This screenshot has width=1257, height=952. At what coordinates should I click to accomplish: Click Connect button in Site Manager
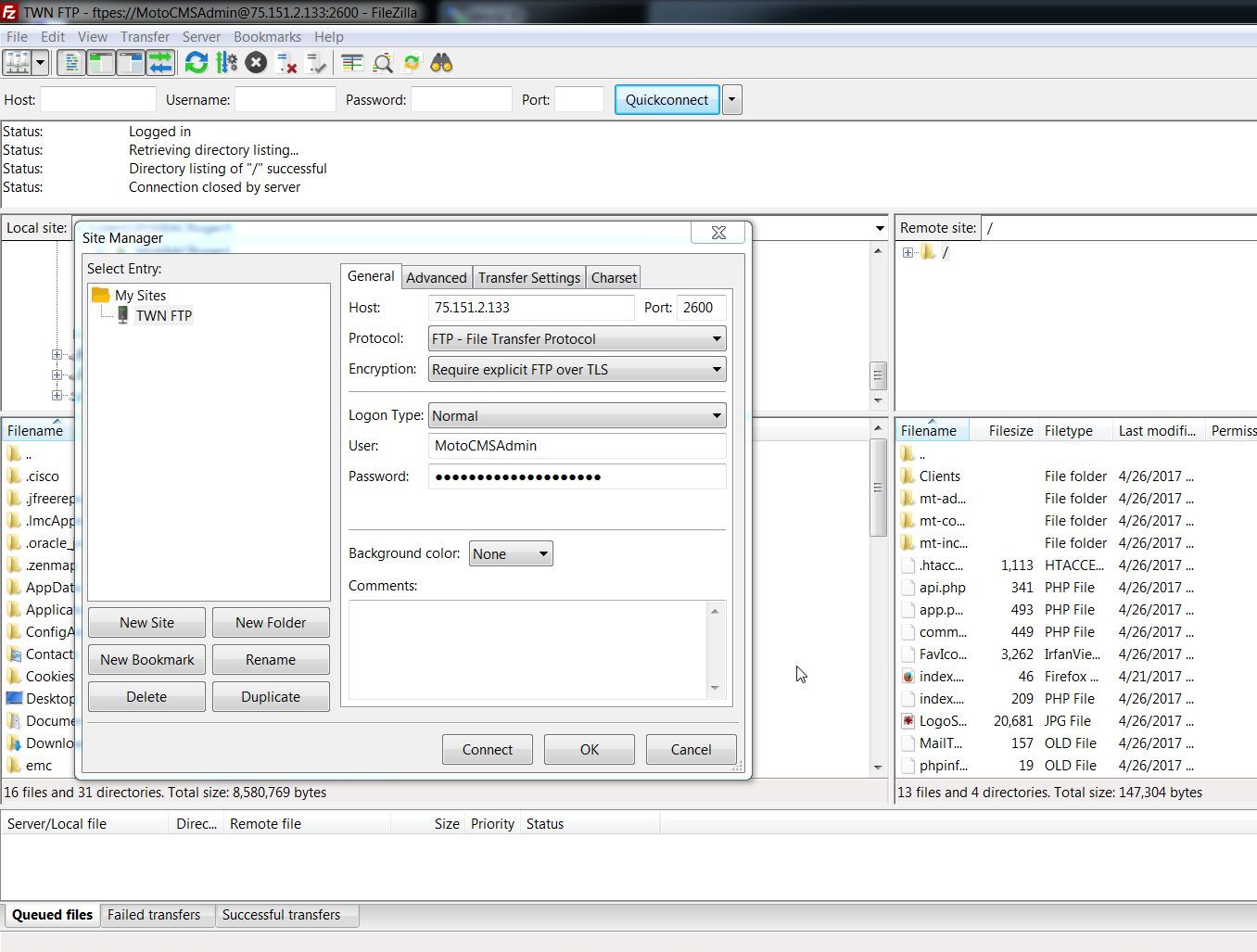(x=488, y=750)
